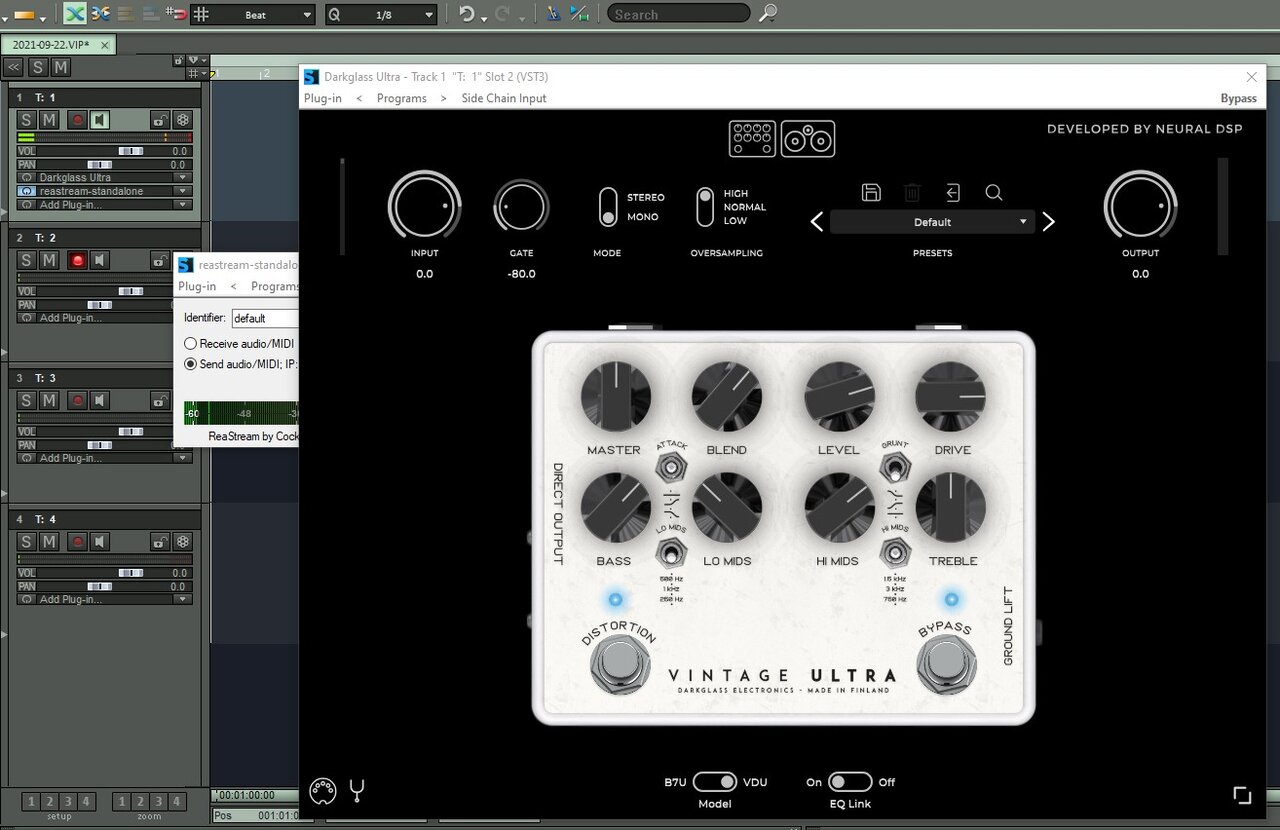Open Plug-in menu in Darkglass window
Screen dimensions: 1280x830
pos(323,98)
